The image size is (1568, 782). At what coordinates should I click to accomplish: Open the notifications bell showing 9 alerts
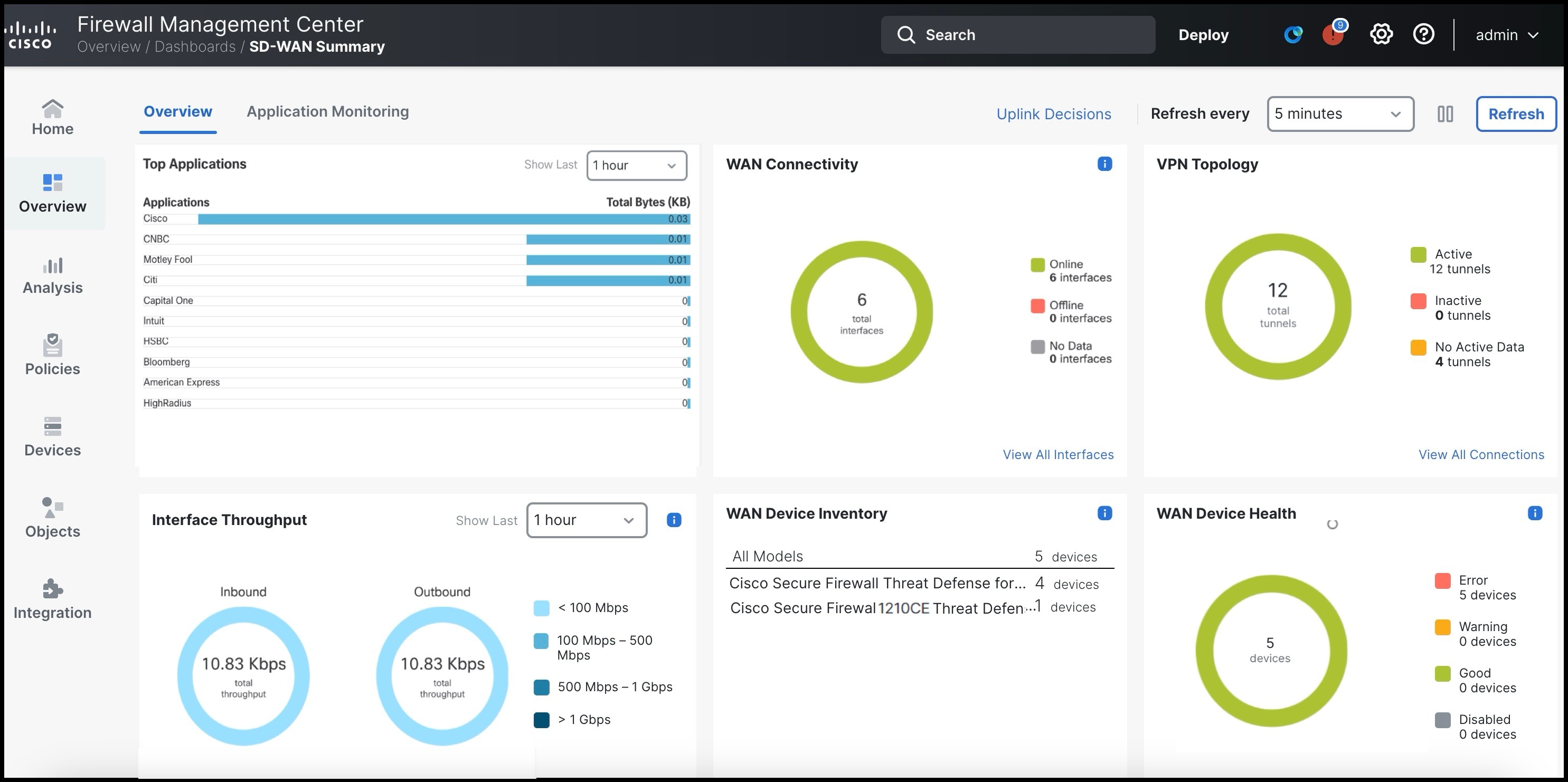pyautogui.click(x=1334, y=35)
